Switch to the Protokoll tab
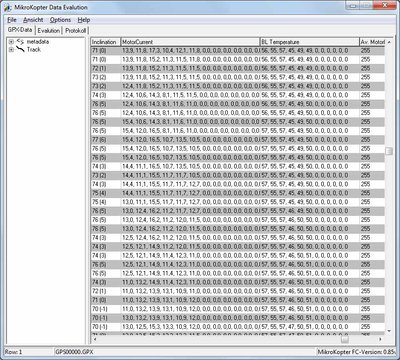 pos(75,31)
